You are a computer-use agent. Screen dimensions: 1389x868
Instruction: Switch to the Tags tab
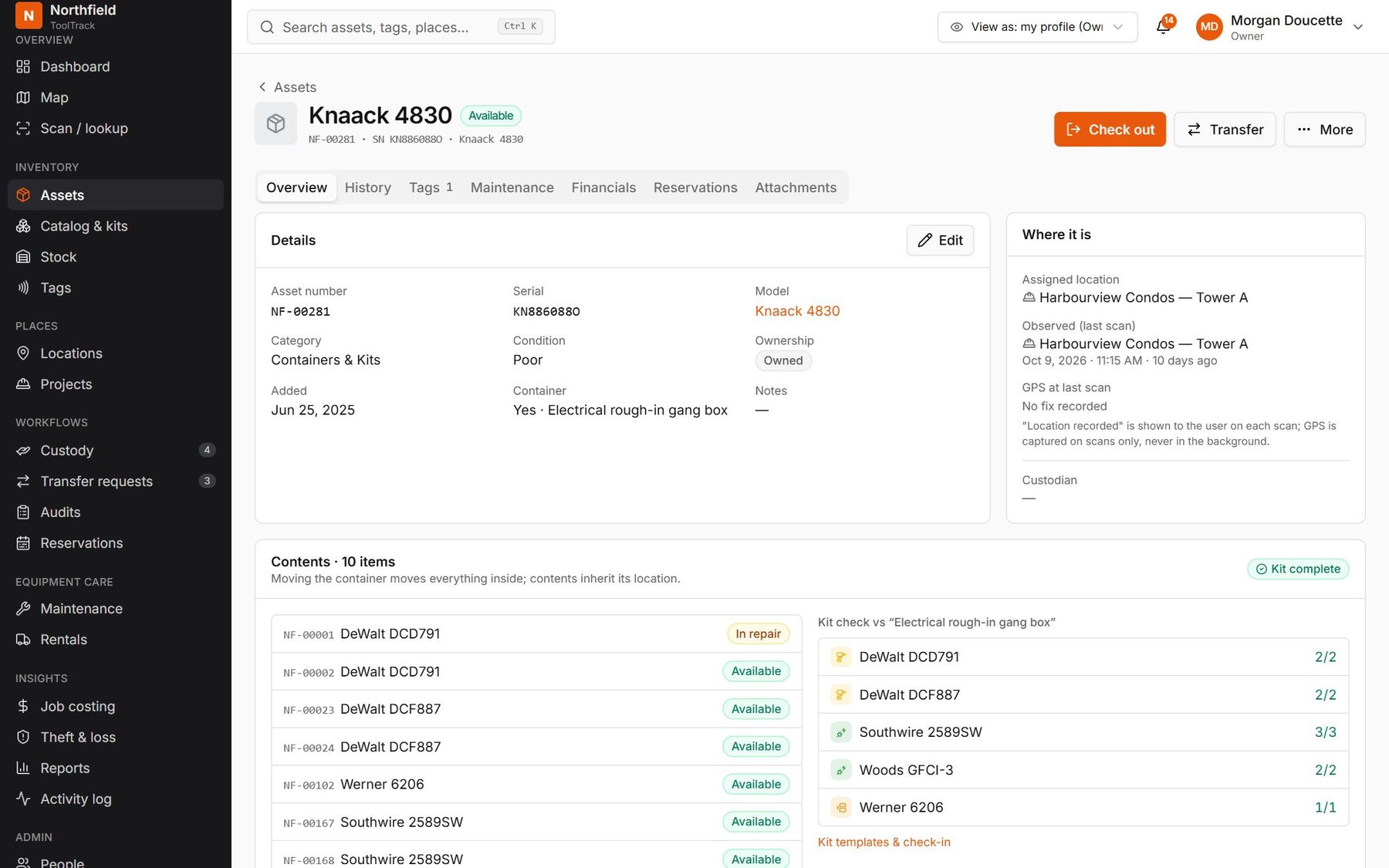click(431, 187)
